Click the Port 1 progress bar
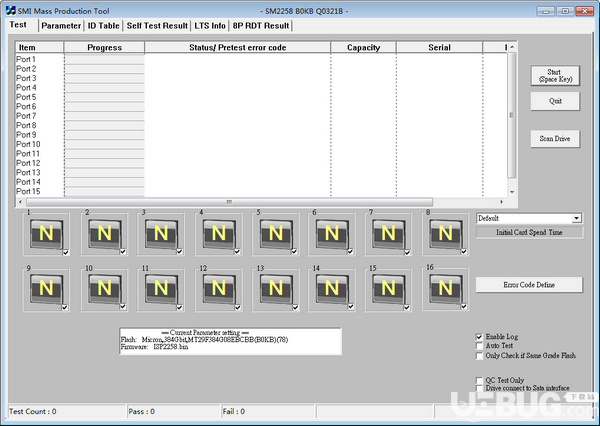This screenshot has width=600, height=426. click(104, 59)
